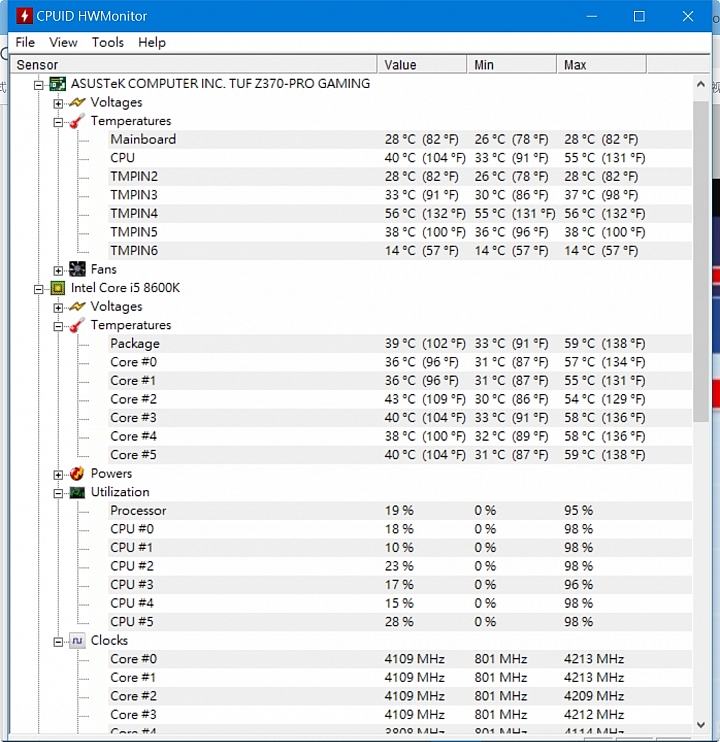Click the scrollbar up arrow
The height and width of the screenshot is (742, 720).
tap(701, 85)
